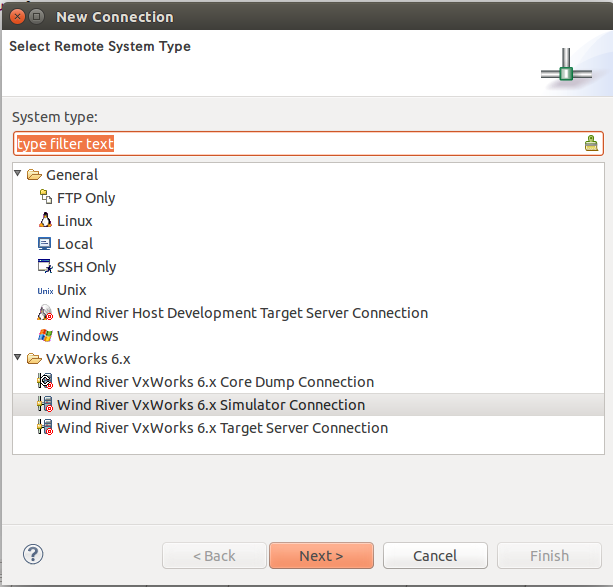The image size is (613, 587).
Task: Select the SSH Only system type
Action: 86,267
